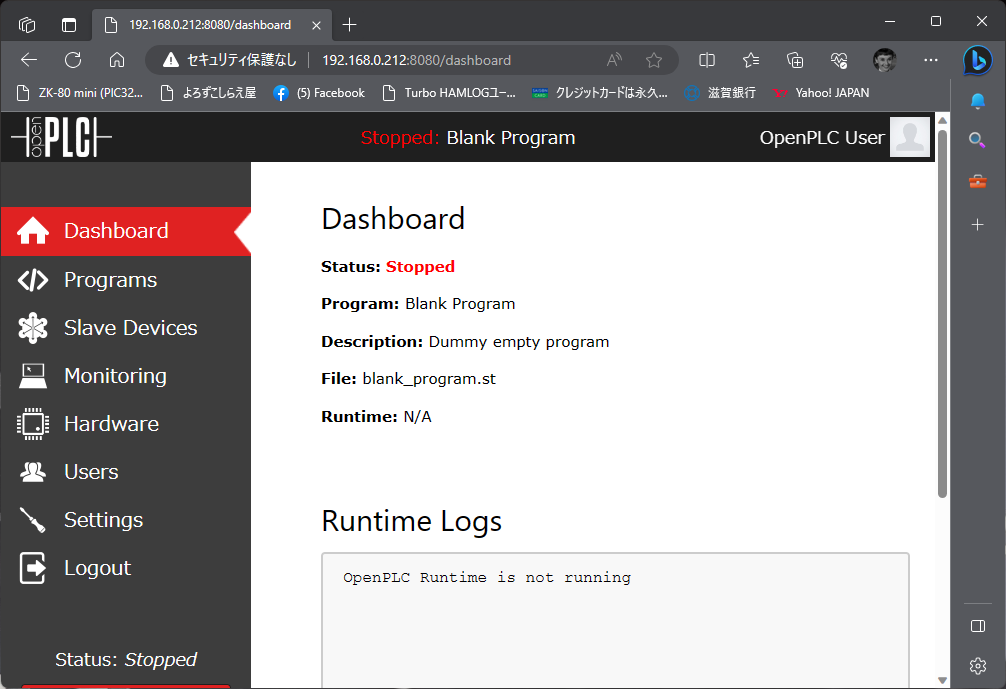
Task: Open the よろずこしらえ屋 bookmark
Action: tap(209, 93)
